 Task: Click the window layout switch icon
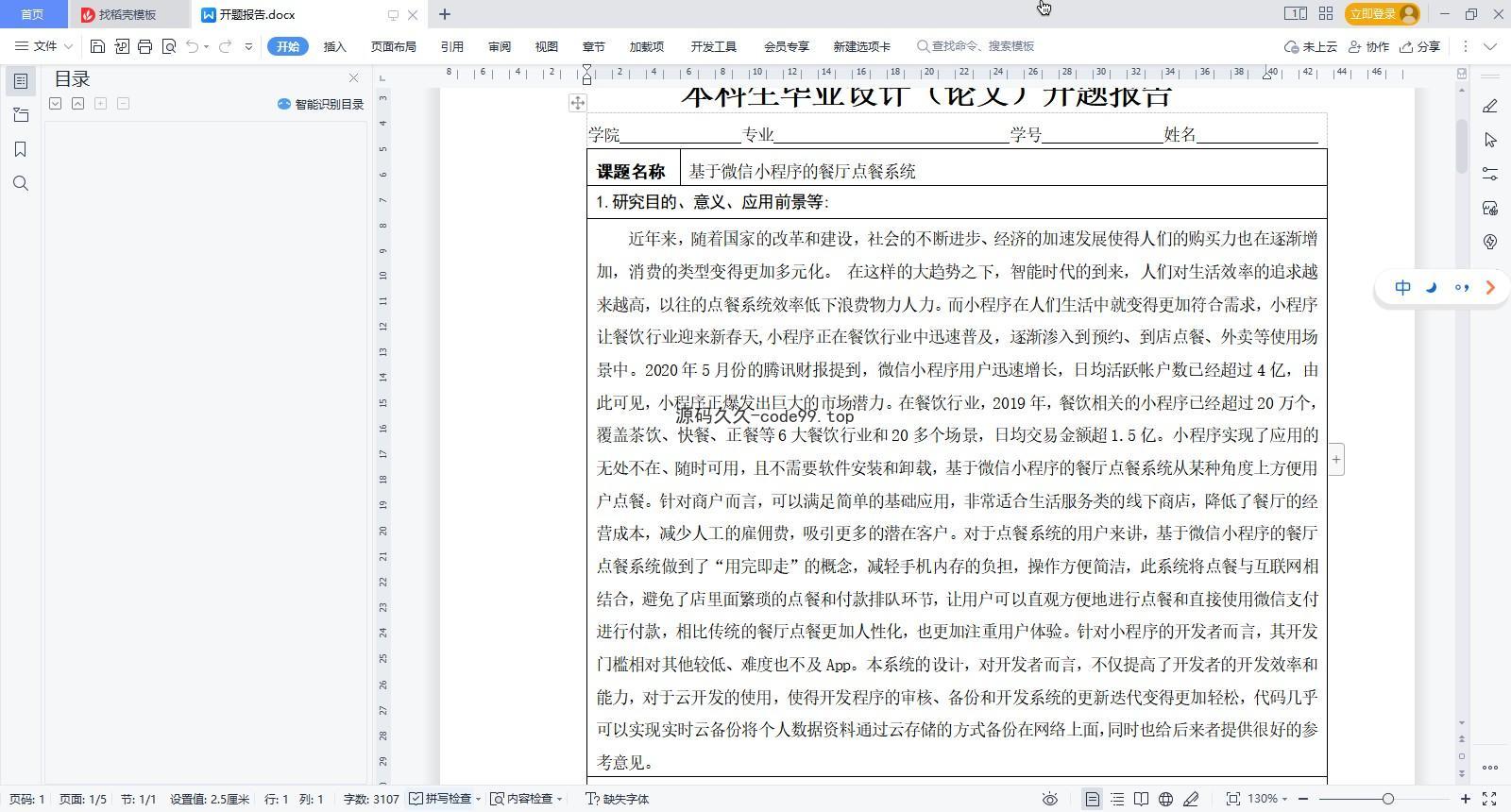[1295, 13]
